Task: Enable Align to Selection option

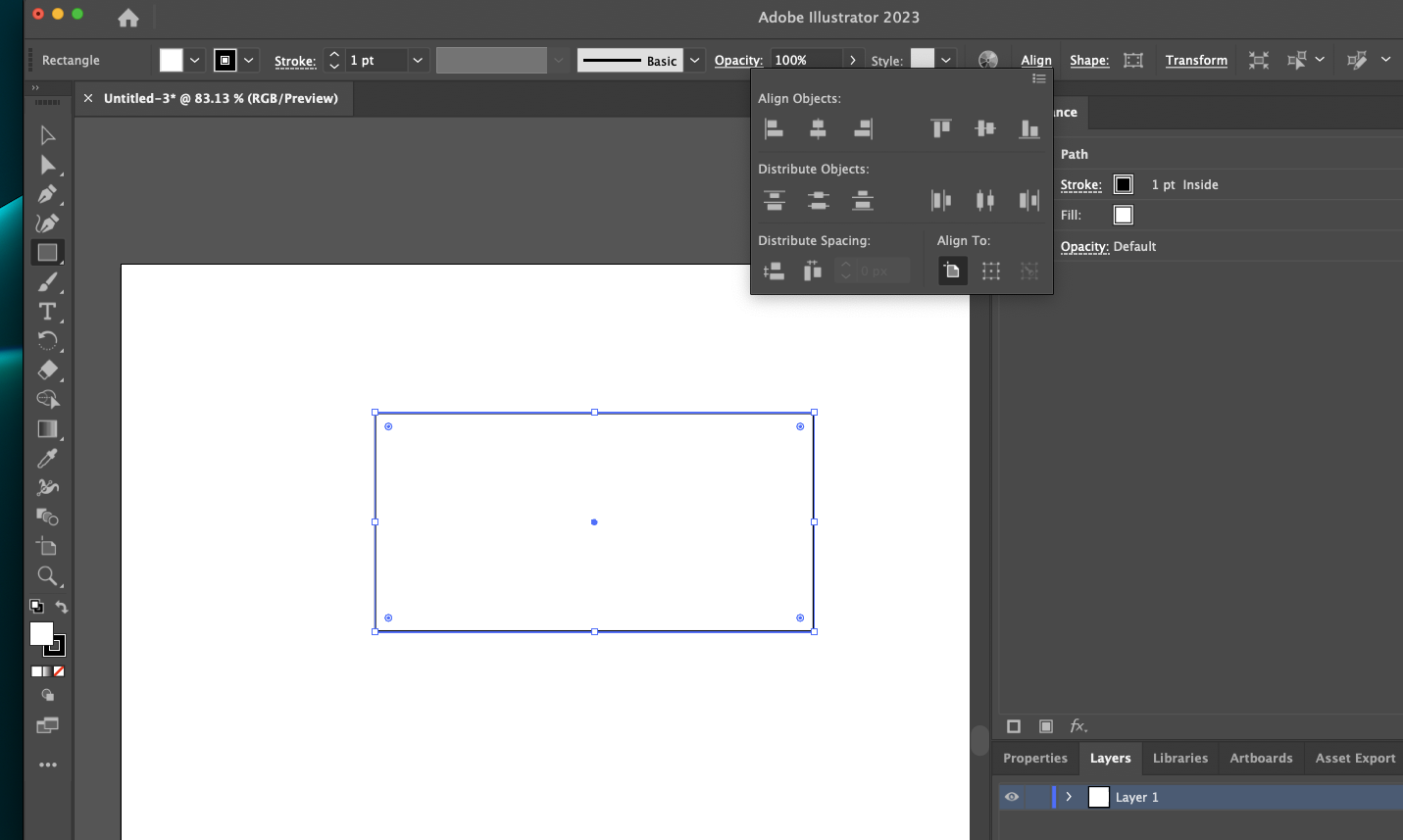Action: (991, 271)
